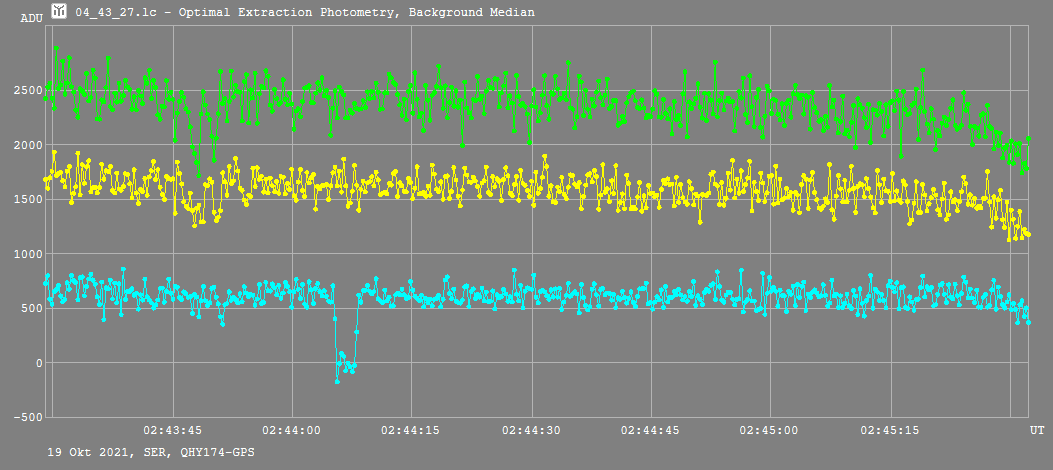Select the 02:45:00 time axis label
The image size is (1053, 470).
pos(770,430)
